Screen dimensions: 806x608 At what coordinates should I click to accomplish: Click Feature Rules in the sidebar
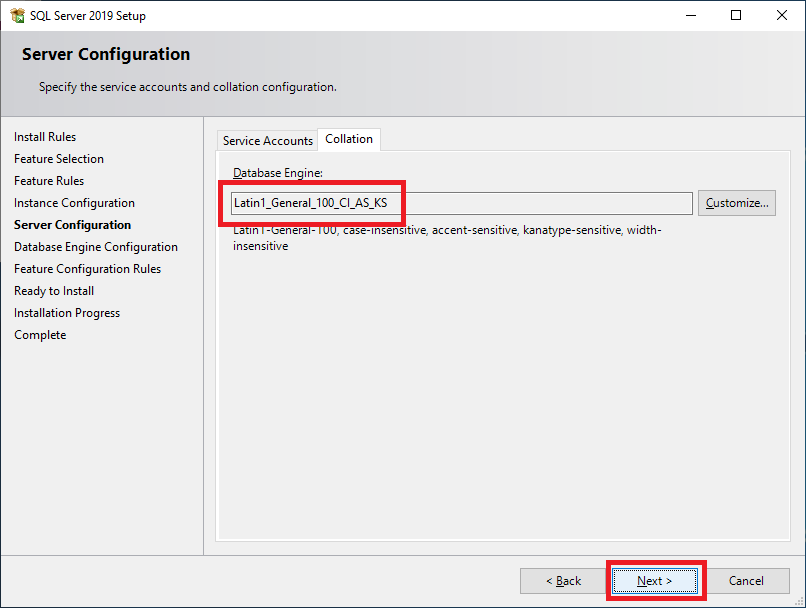(49, 181)
